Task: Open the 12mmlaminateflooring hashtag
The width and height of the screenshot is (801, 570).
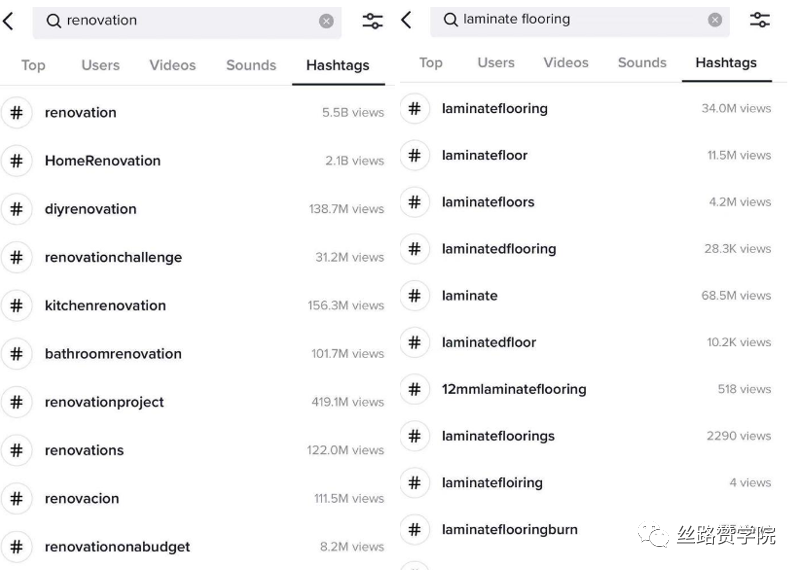Action: (x=514, y=389)
